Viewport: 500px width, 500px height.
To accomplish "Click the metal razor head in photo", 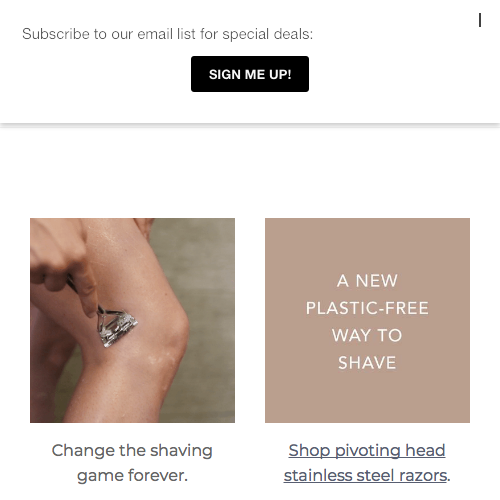I will (x=117, y=329).
